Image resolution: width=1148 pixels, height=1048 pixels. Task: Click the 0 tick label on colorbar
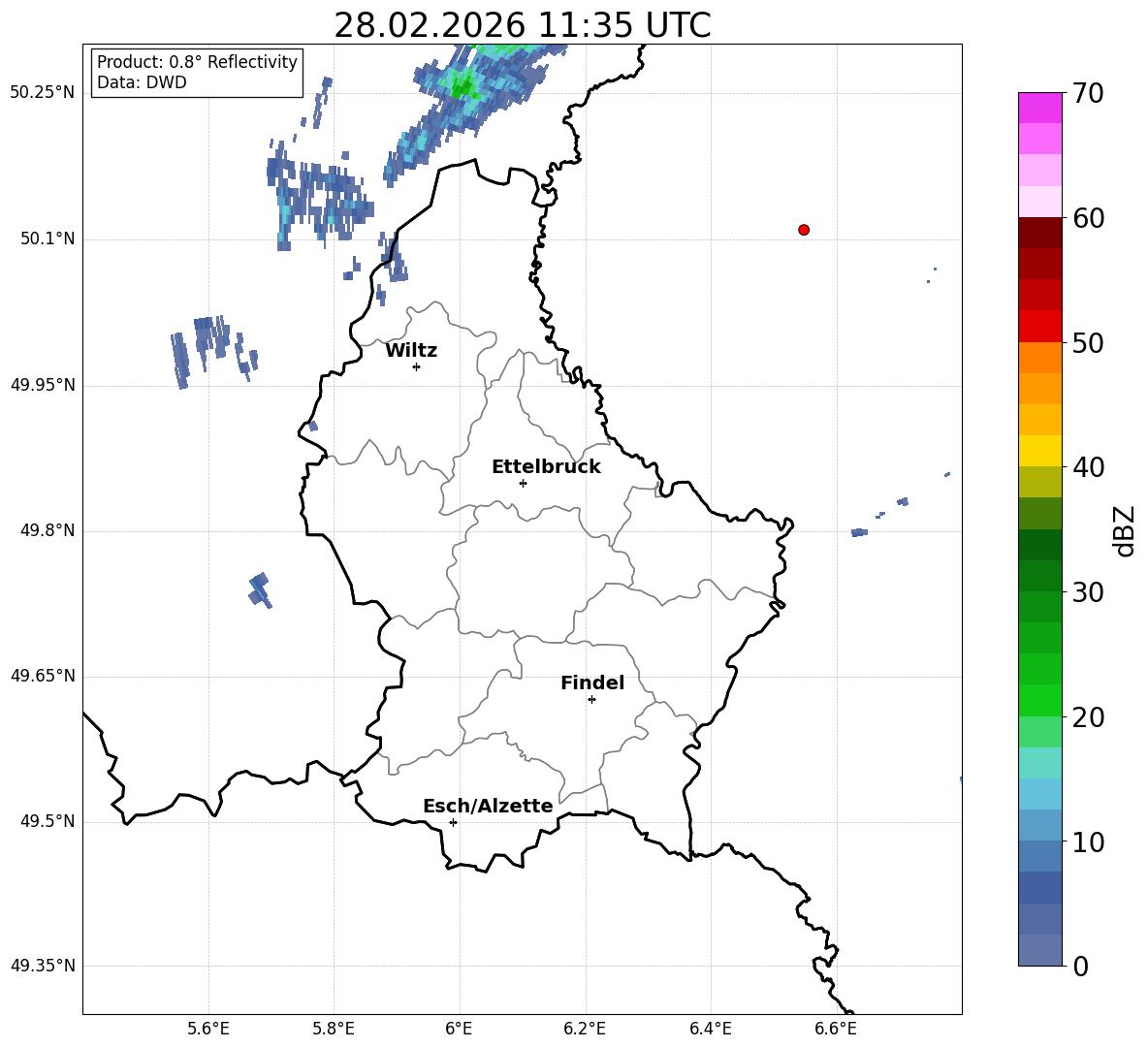point(1080,966)
